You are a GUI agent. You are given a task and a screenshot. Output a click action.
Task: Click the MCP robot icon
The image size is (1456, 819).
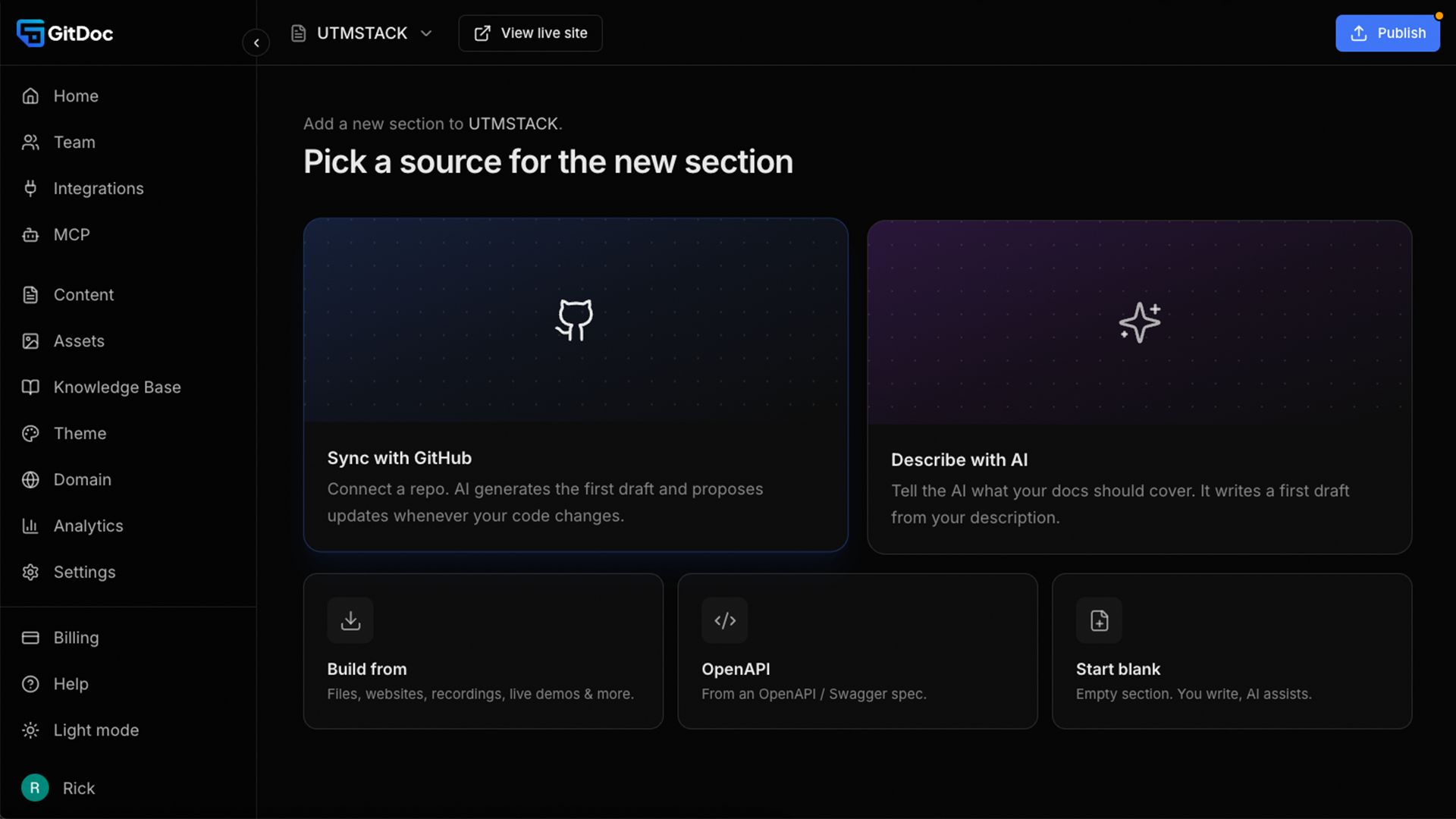(x=30, y=235)
